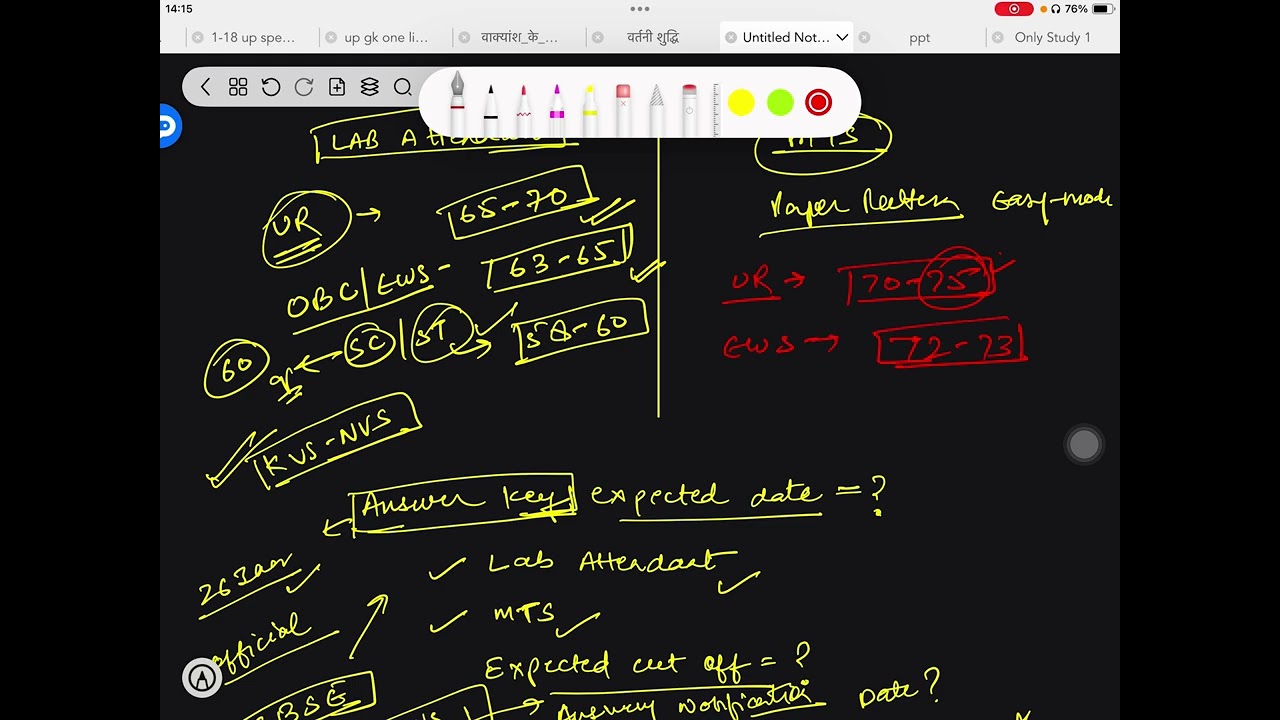This screenshot has height=720, width=1280.
Task: Tap the red screen recording indicator
Action: click(1014, 9)
